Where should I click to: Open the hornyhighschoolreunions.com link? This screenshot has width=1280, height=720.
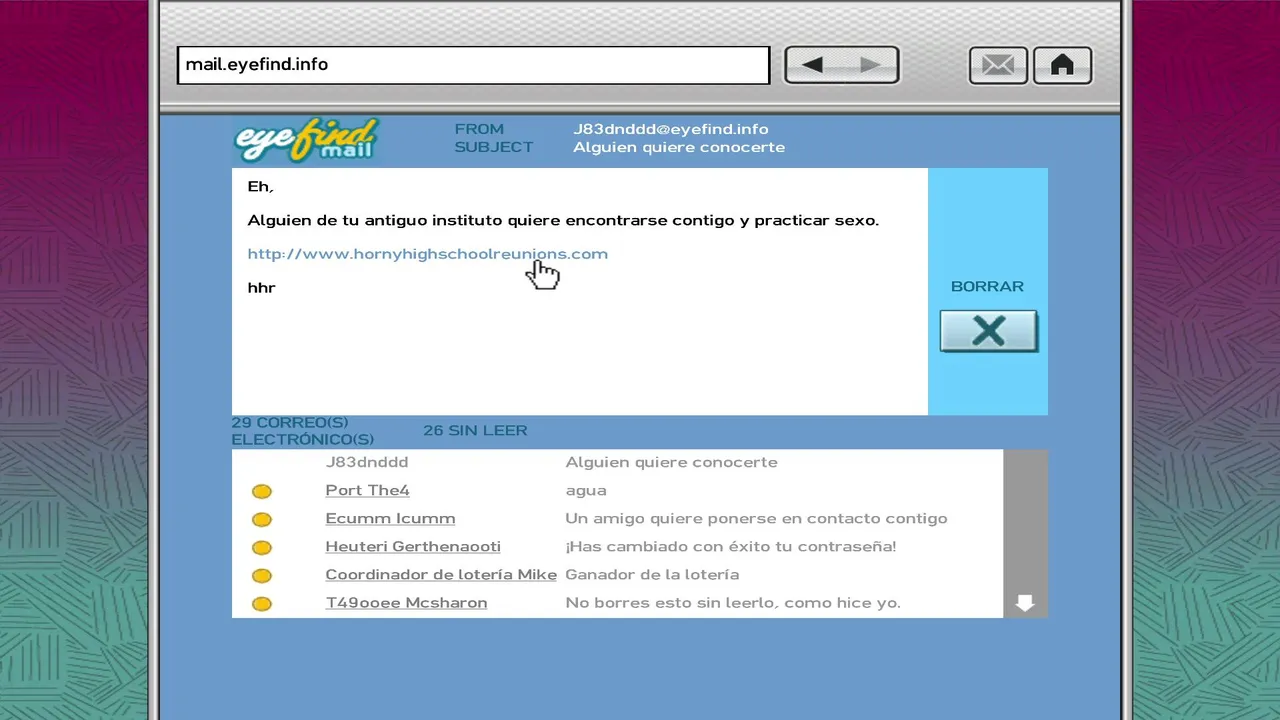point(427,254)
